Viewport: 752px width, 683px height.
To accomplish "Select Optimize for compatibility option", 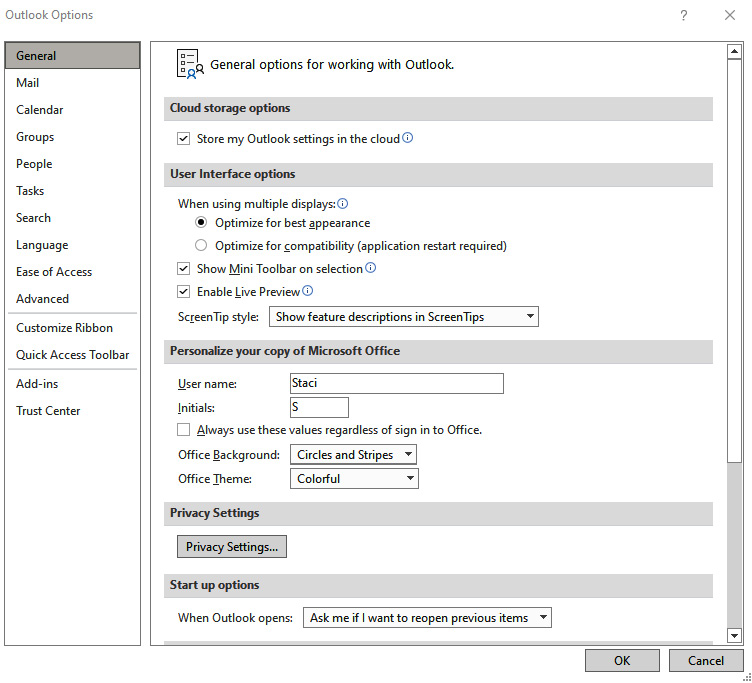I will click(201, 246).
